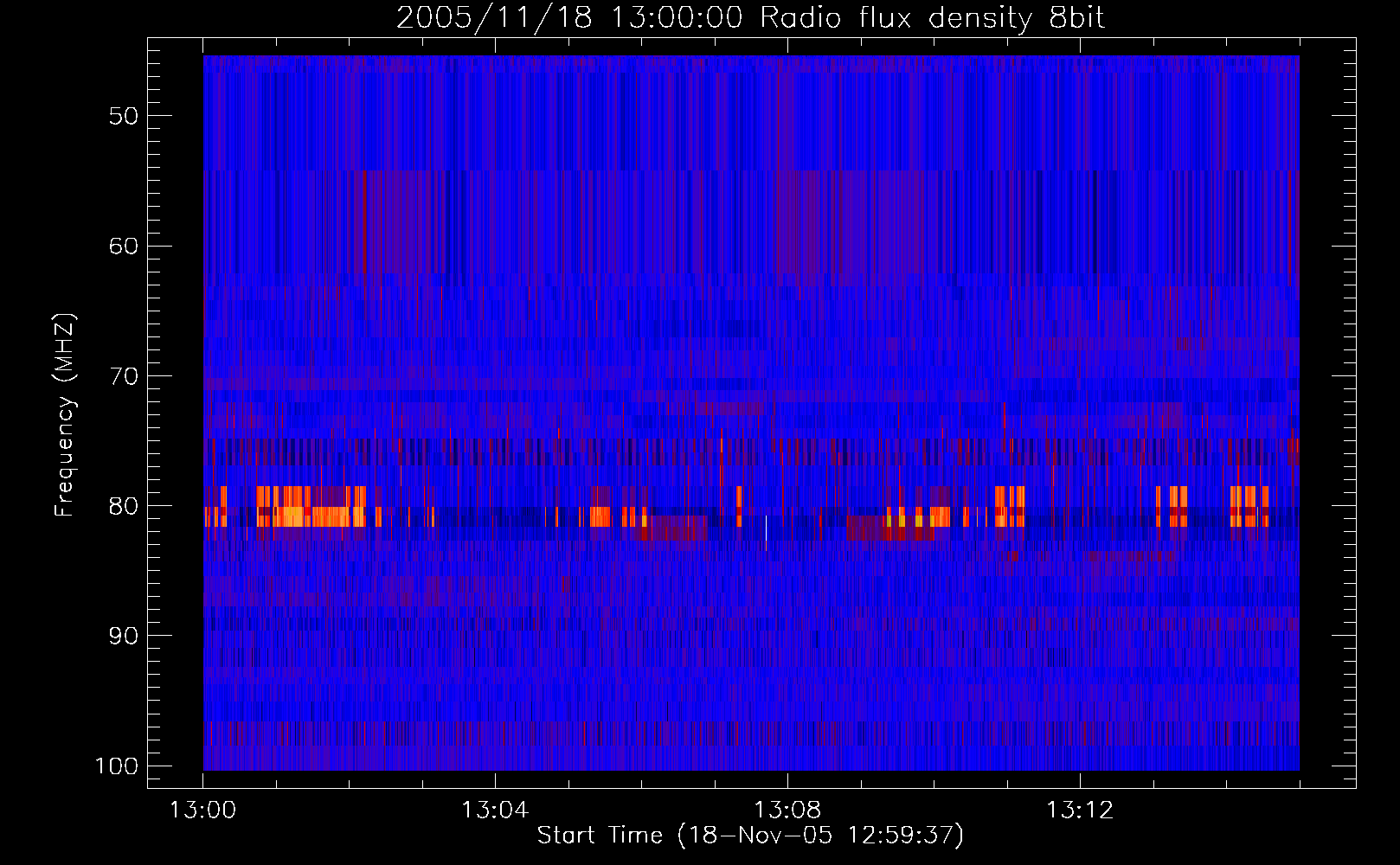Click the 13:04 time tick label
The width and height of the screenshot is (1400, 865).
tap(495, 811)
